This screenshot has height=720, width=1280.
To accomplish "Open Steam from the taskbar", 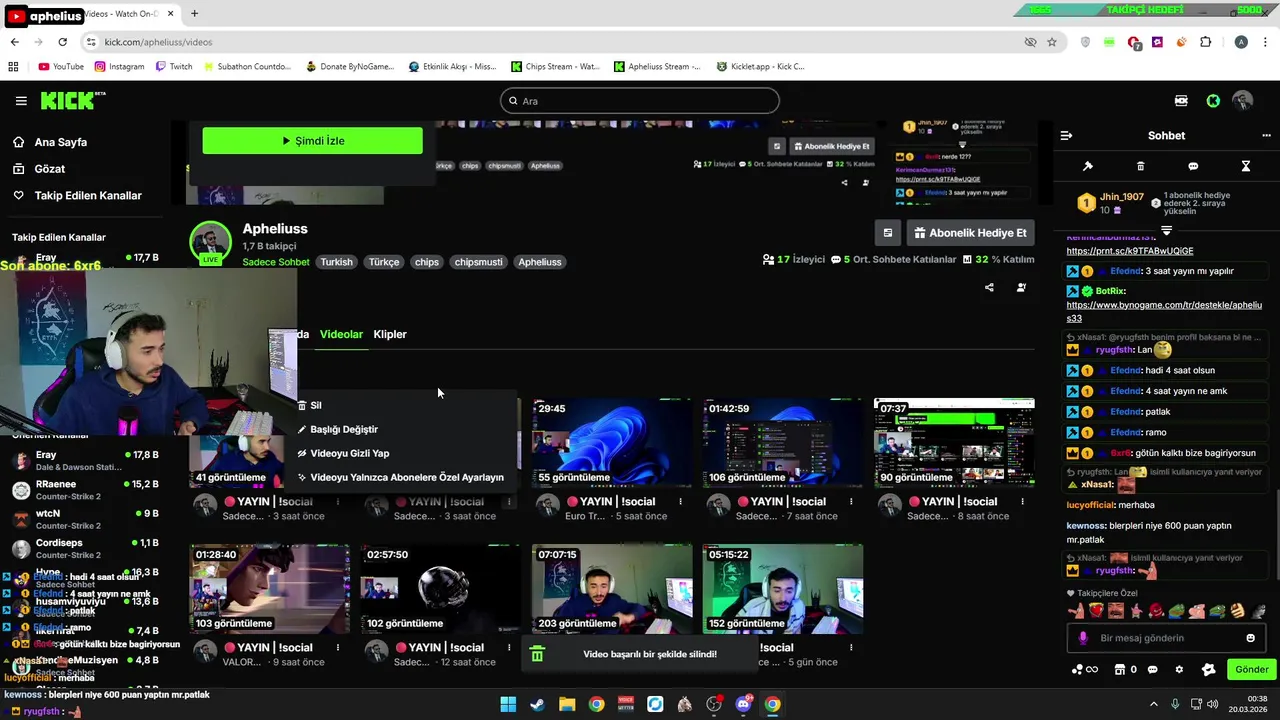I will click(537, 704).
